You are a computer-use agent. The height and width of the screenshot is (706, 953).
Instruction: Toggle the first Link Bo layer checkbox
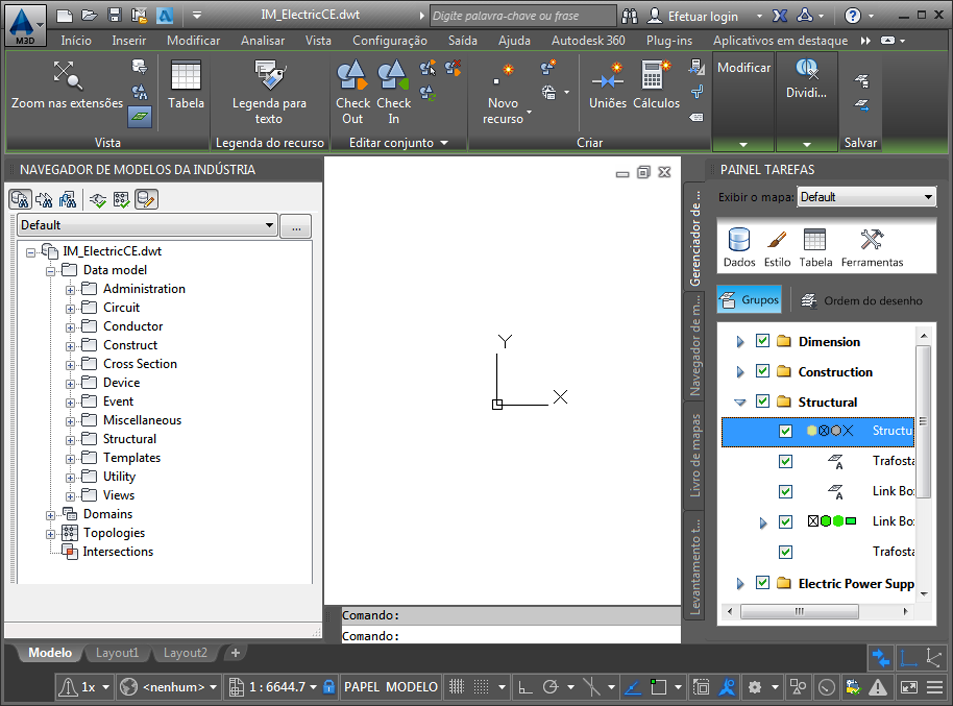click(785, 491)
